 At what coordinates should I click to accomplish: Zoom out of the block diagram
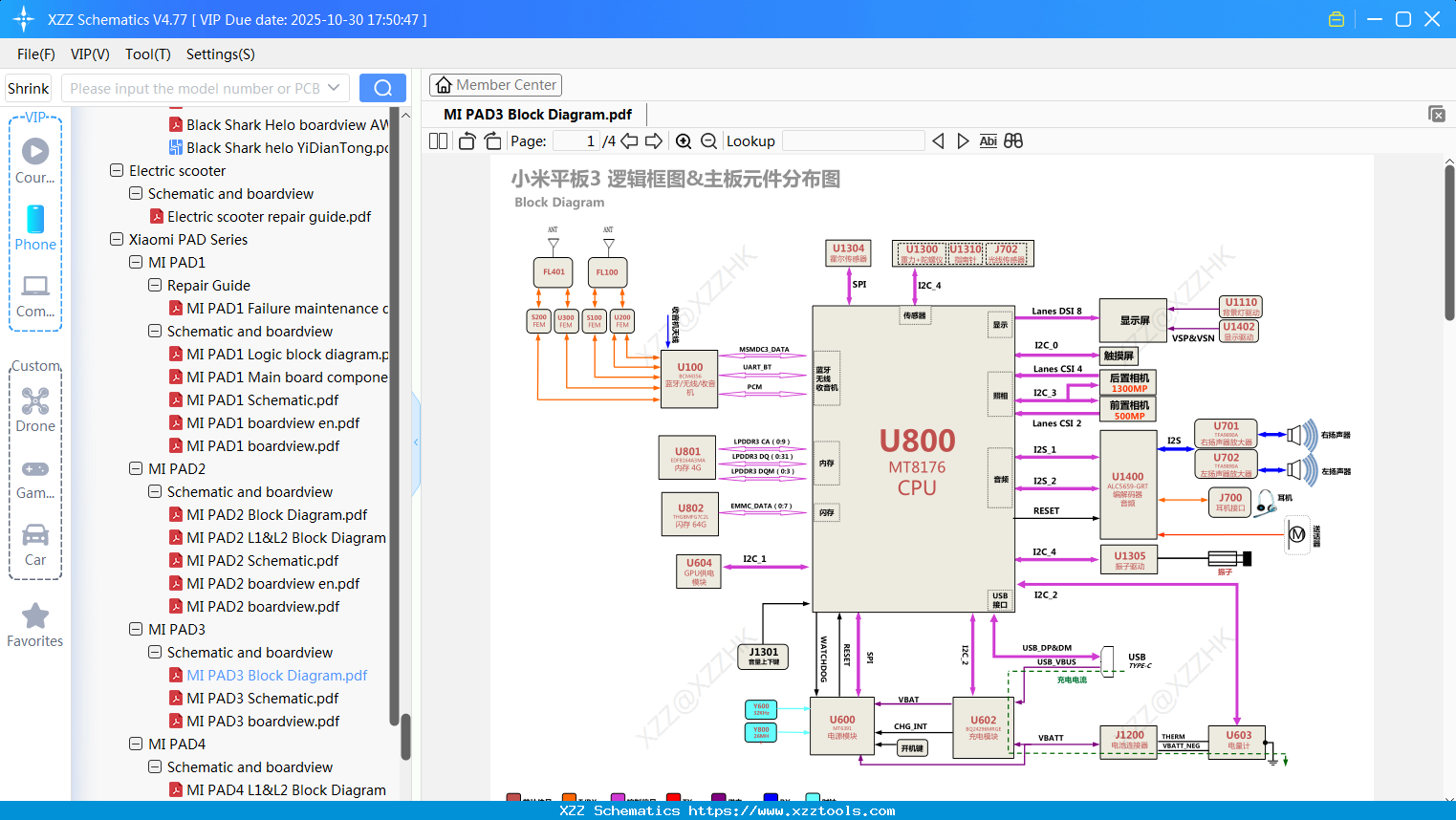[x=707, y=140]
